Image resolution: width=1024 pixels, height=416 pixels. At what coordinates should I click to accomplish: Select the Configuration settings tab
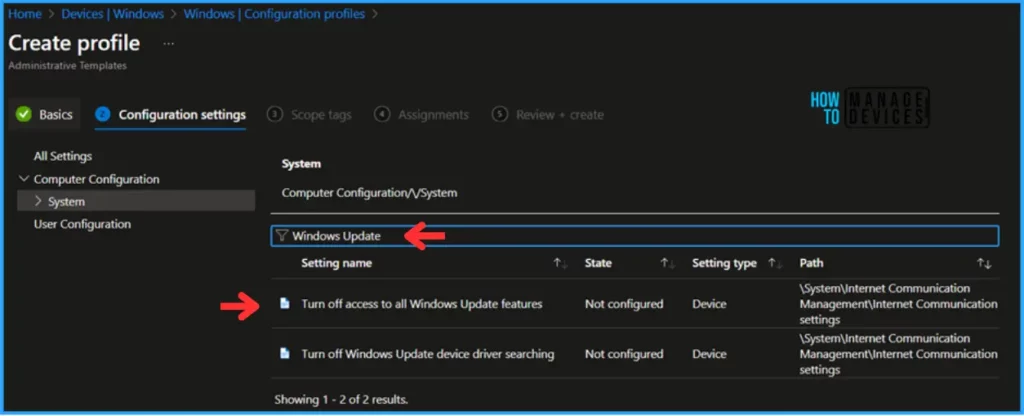170,115
